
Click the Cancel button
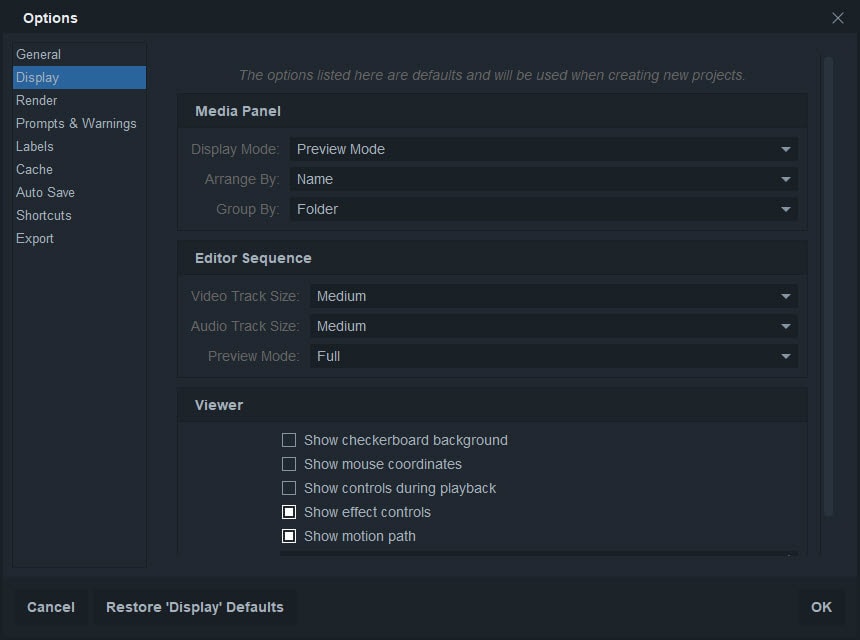pyautogui.click(x=51, y=607)
